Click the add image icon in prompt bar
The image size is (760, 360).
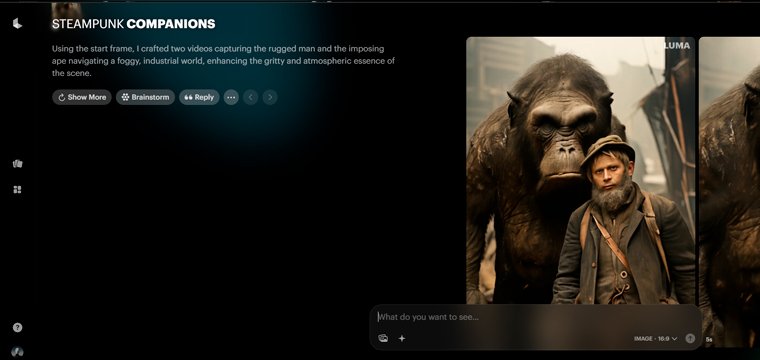(x=383, y=338)
